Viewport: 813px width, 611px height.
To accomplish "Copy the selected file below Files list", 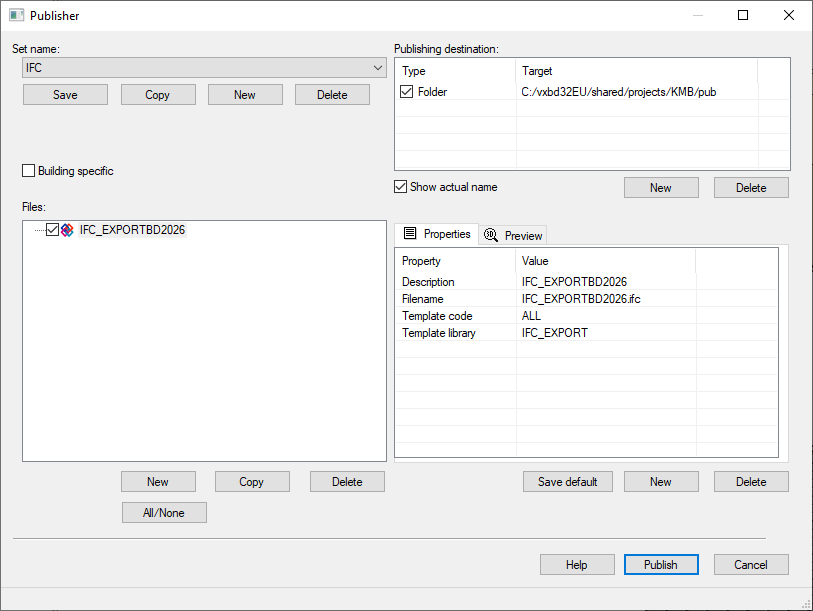I will pyautogui.click(x=252, y=482).
